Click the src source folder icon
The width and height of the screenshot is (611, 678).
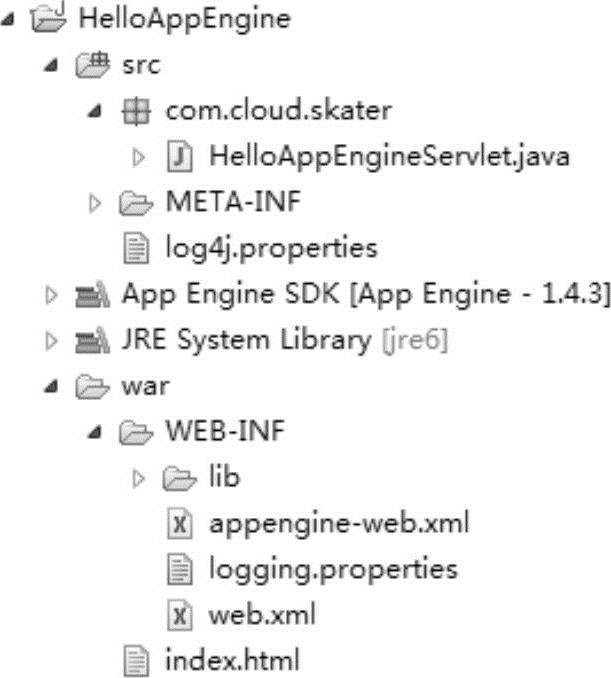click(89, 65)
